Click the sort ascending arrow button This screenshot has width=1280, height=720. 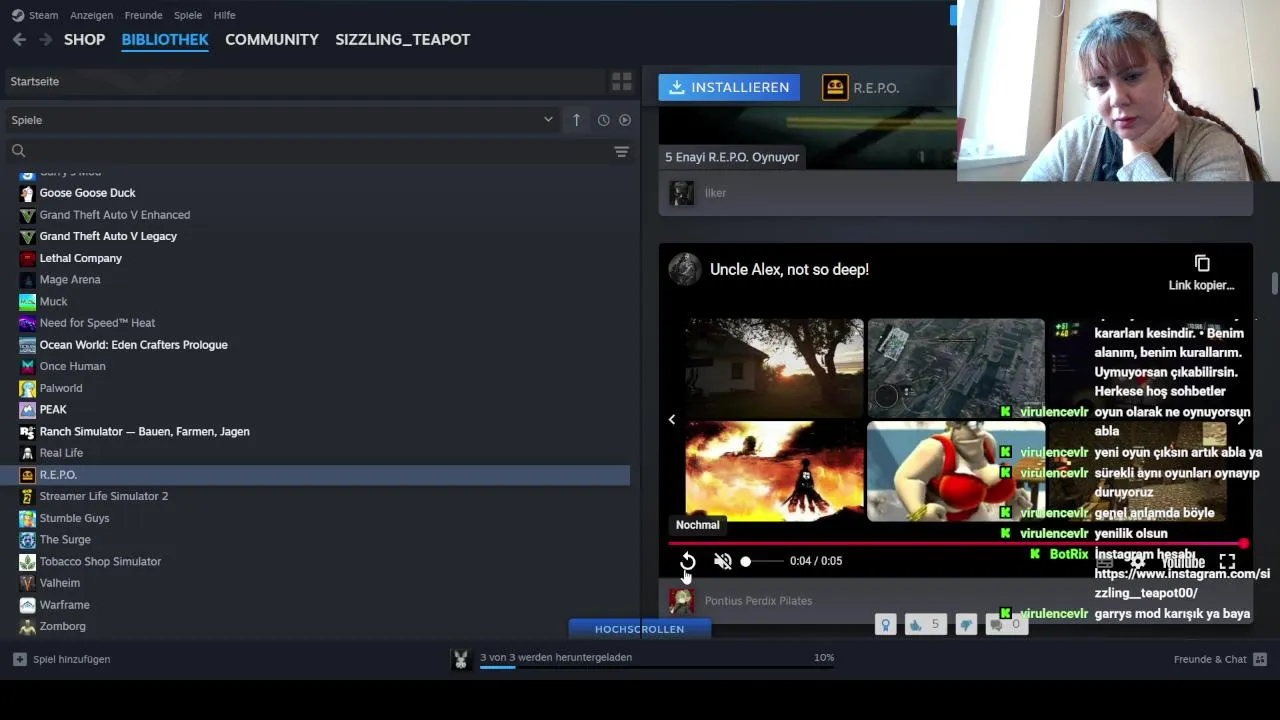click(576, 120)
